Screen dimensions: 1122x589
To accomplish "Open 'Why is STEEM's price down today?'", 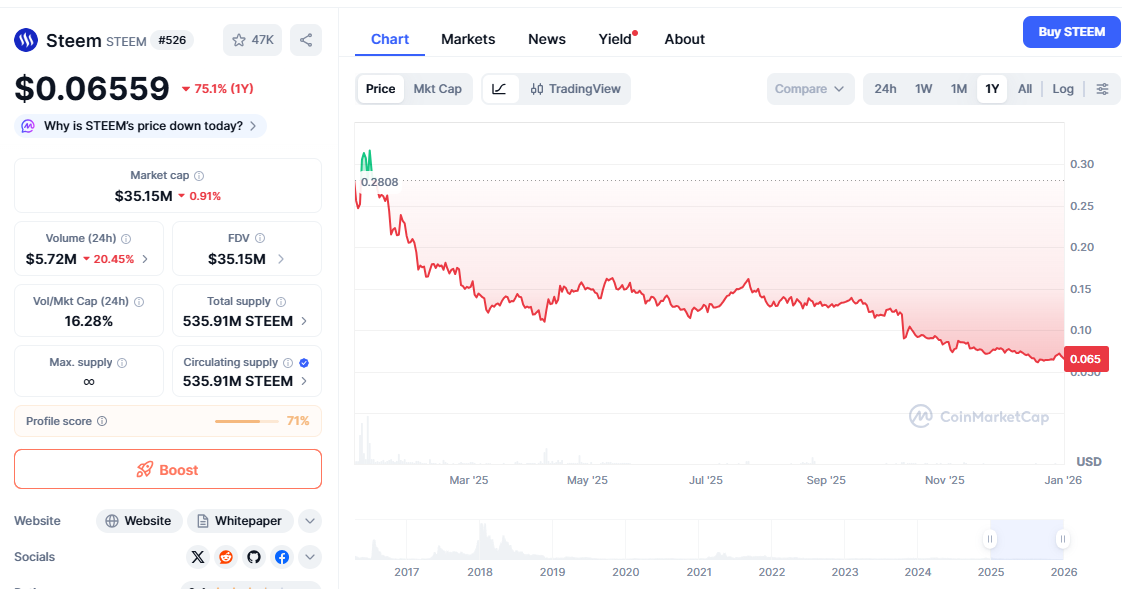I will 140,126.
